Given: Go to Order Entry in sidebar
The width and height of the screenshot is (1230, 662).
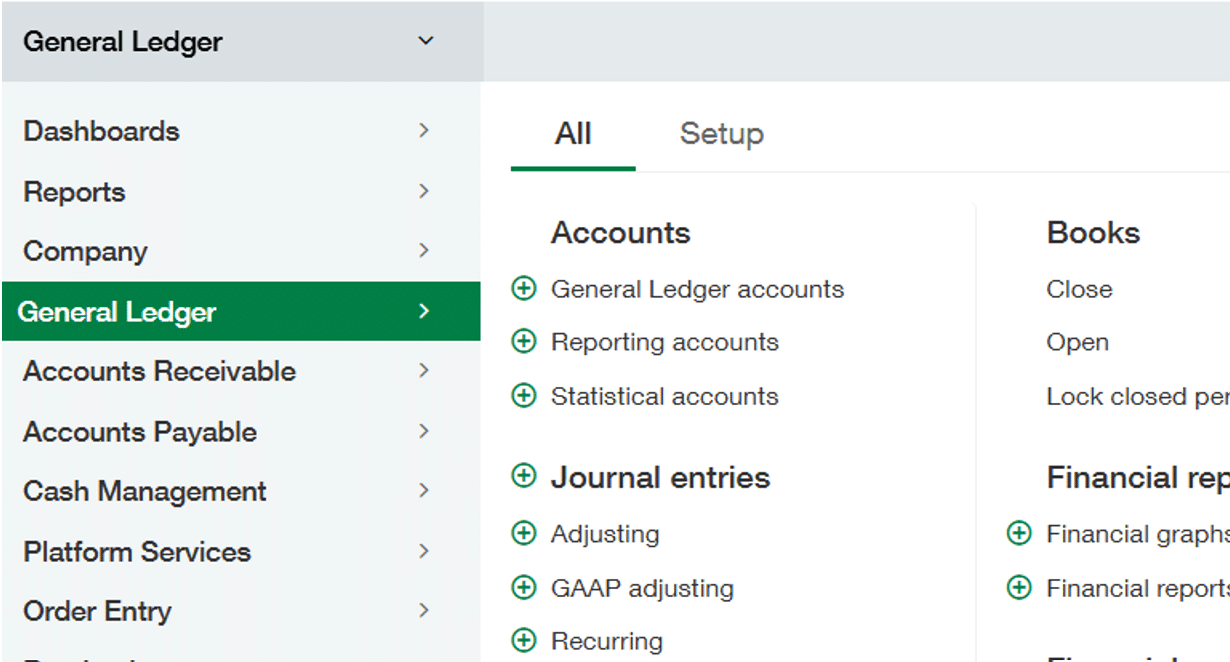Looking at the screenshot, I should tap(97, 611).
